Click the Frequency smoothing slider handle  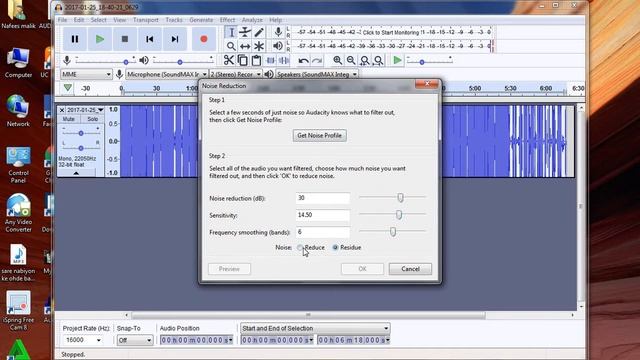(393, 232)
